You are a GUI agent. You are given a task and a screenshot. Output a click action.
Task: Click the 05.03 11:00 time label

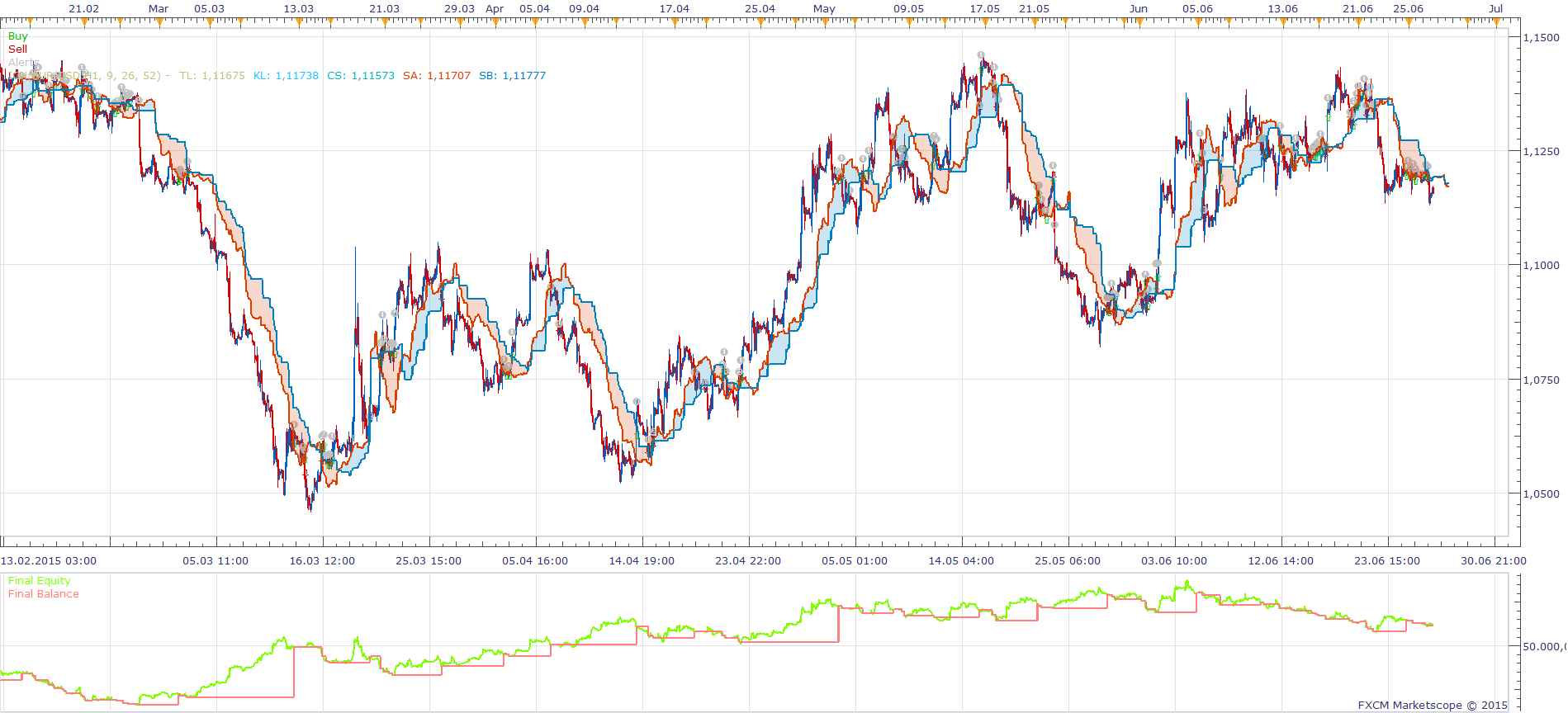[216, 561]
